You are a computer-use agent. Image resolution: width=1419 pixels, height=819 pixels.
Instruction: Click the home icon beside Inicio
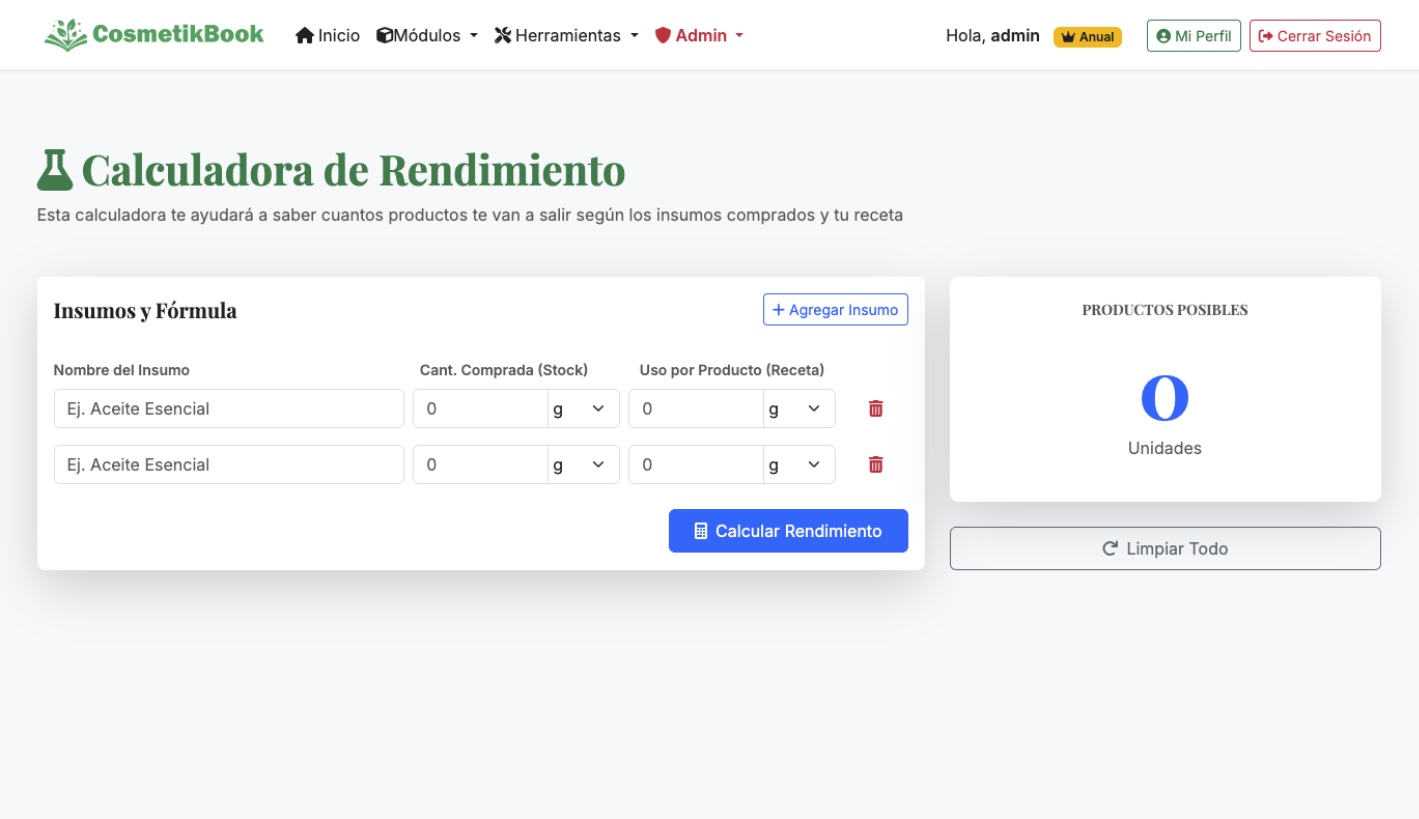click(305, 34)
